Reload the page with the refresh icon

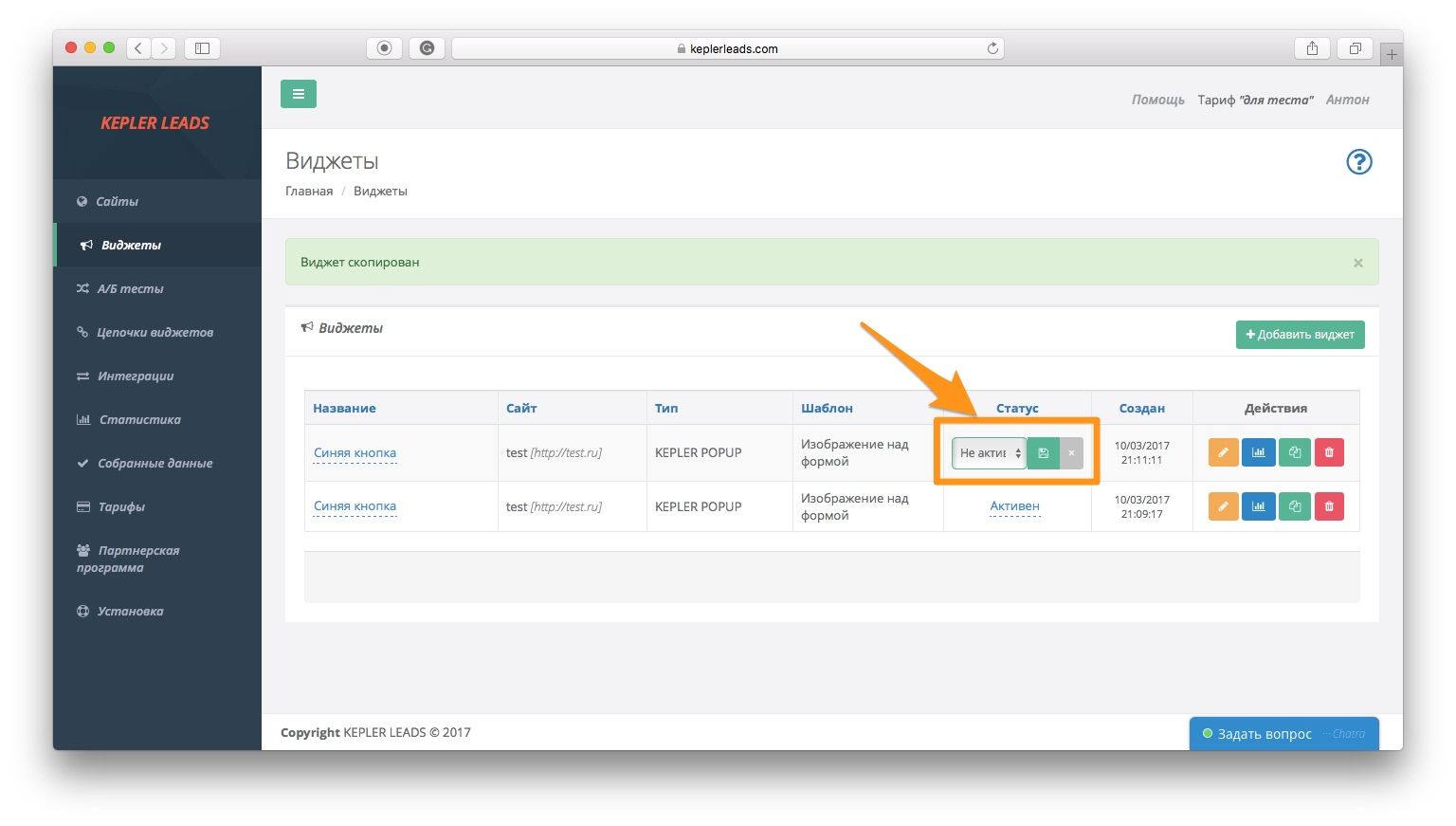click(x=992, y=48)
